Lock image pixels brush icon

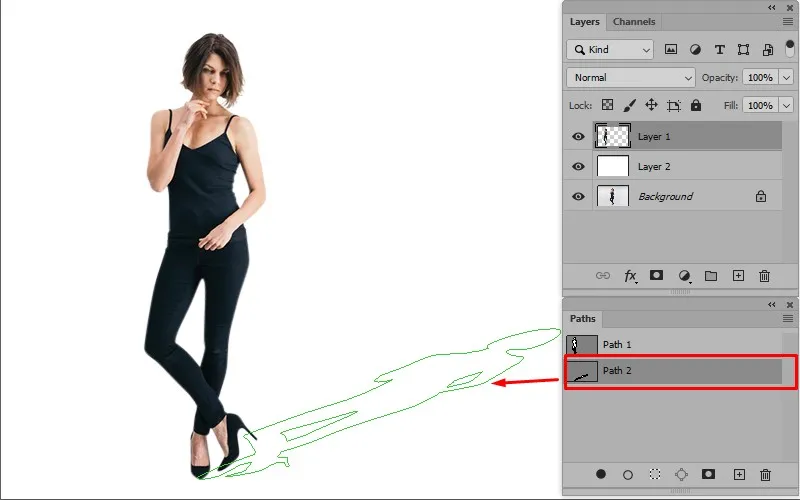click(x=630, y=105)
